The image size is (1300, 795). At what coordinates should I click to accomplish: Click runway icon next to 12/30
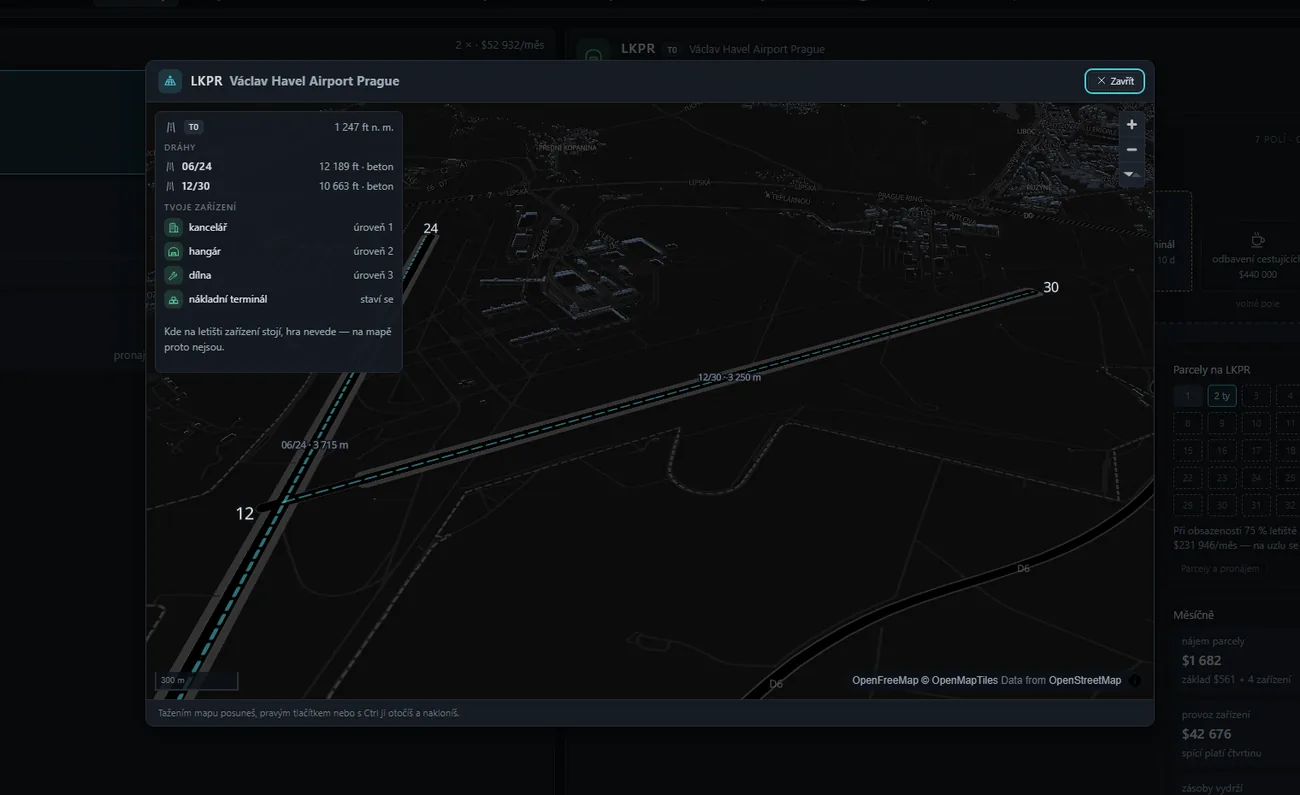(x=171, y=186)
